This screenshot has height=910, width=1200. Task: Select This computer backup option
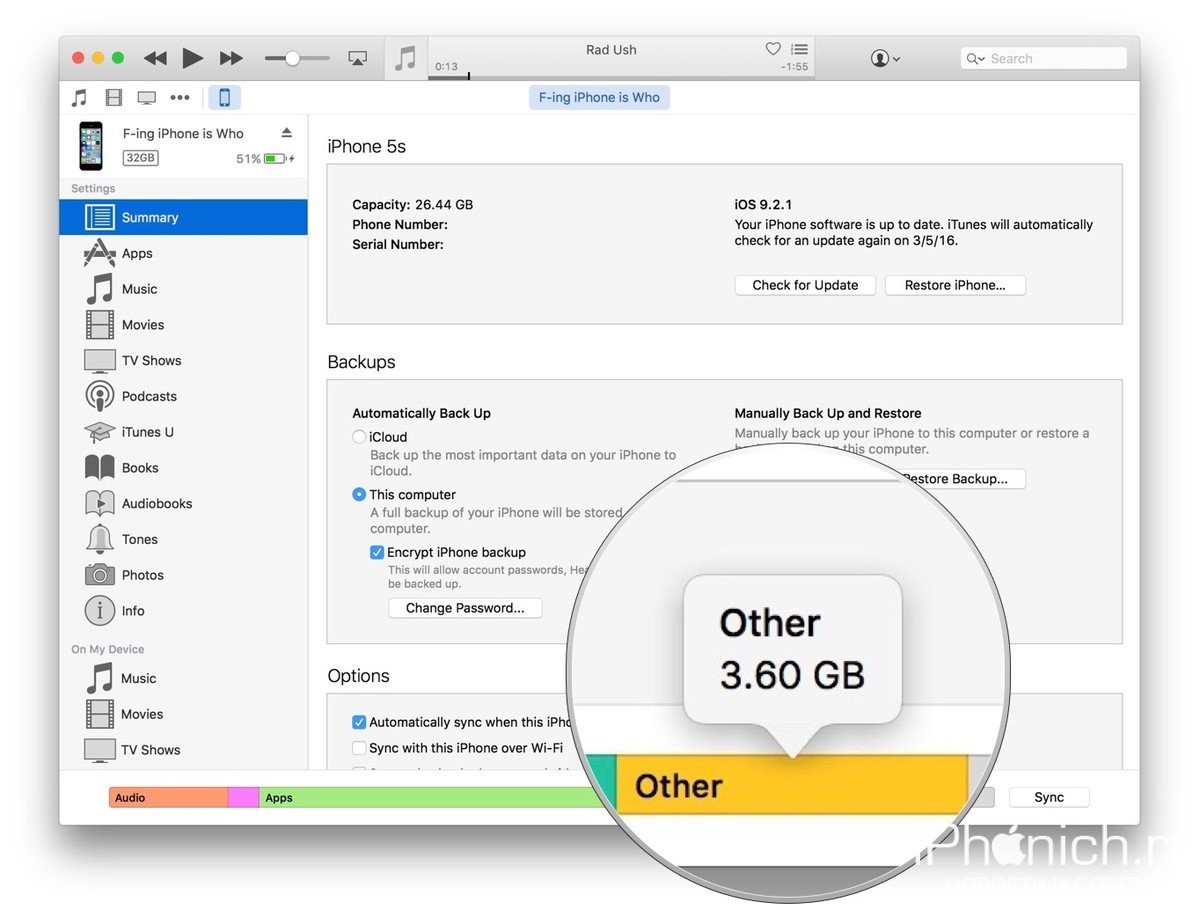pyautogui.click(x=359, y=494)
